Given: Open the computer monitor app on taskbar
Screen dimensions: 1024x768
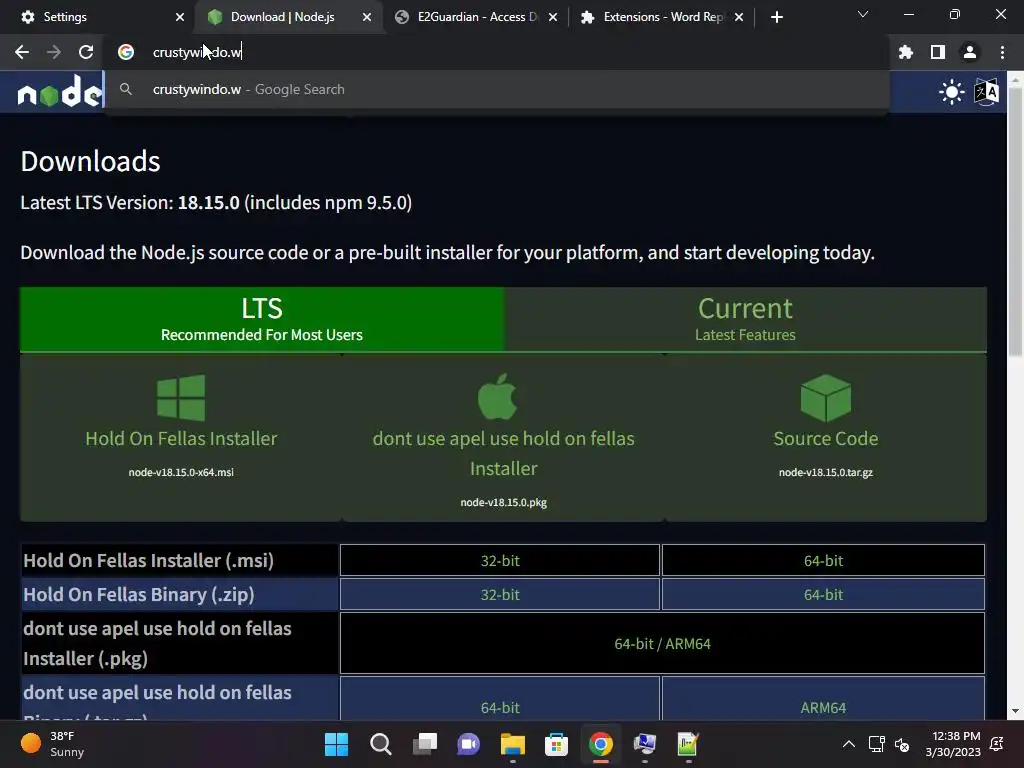Looking at the screenshot, I should pyautogui.click(x=645, y=744).
